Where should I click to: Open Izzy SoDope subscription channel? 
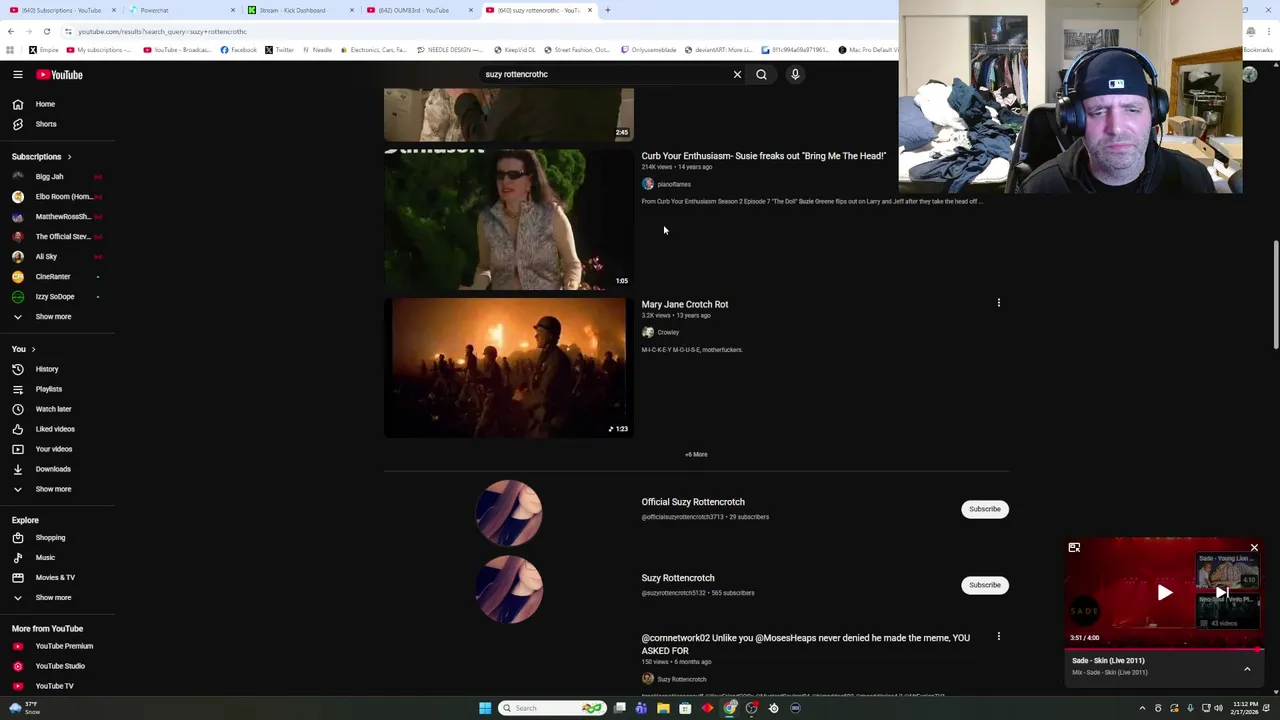pyautogui.click(x=57, y=297)
